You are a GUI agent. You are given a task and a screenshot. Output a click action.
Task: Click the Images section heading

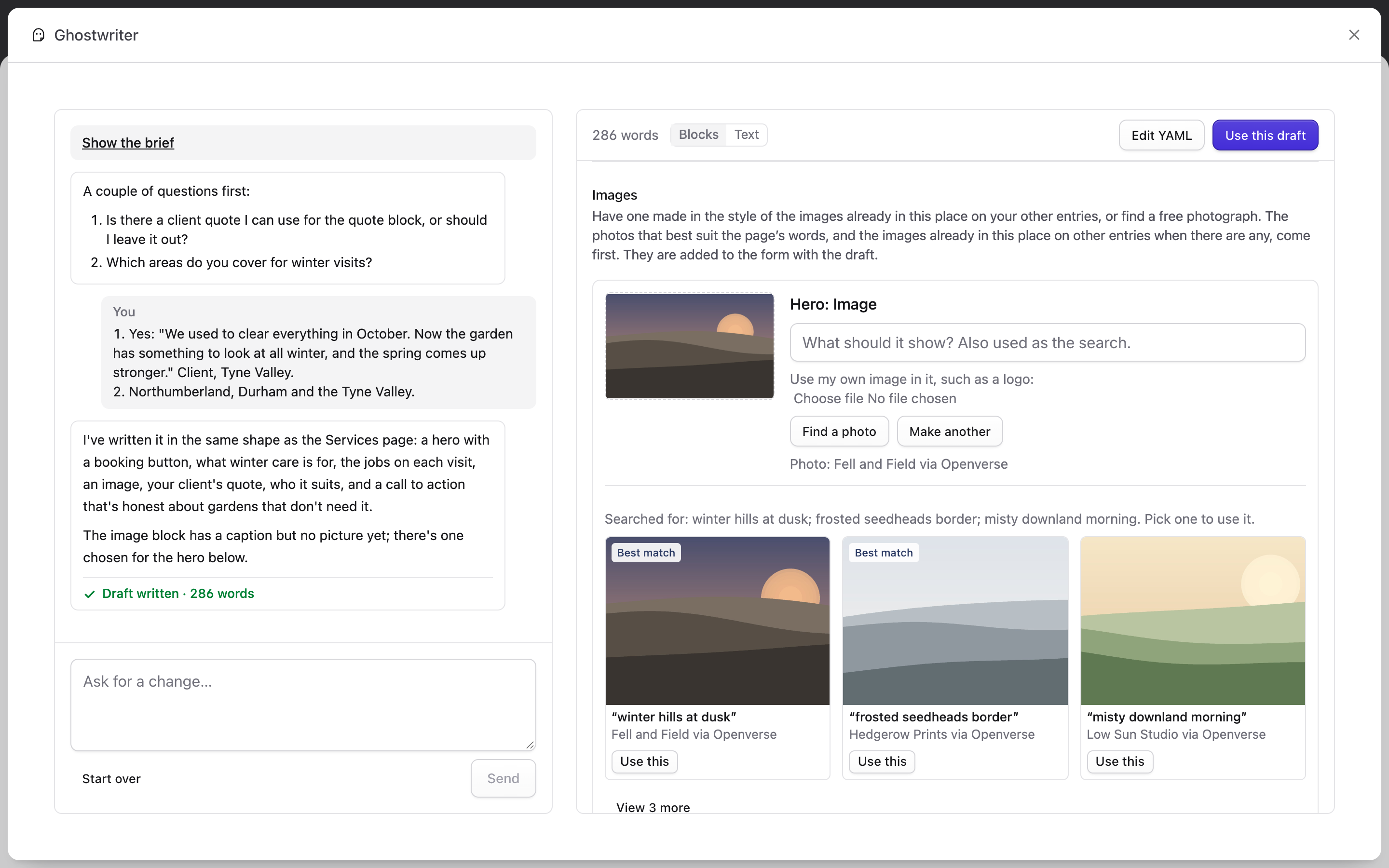(615, 195)
